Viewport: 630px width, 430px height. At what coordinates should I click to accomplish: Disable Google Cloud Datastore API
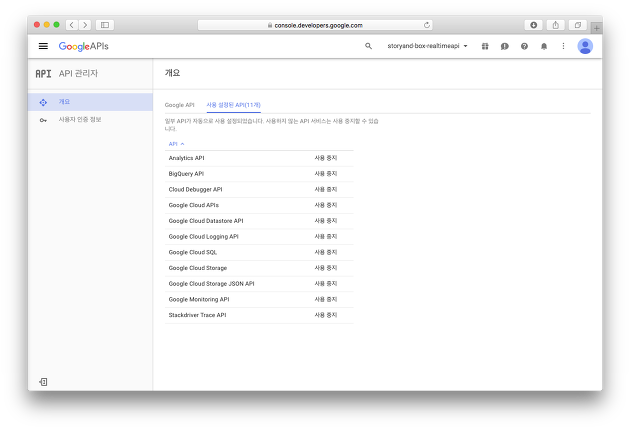tap(326, 221)
